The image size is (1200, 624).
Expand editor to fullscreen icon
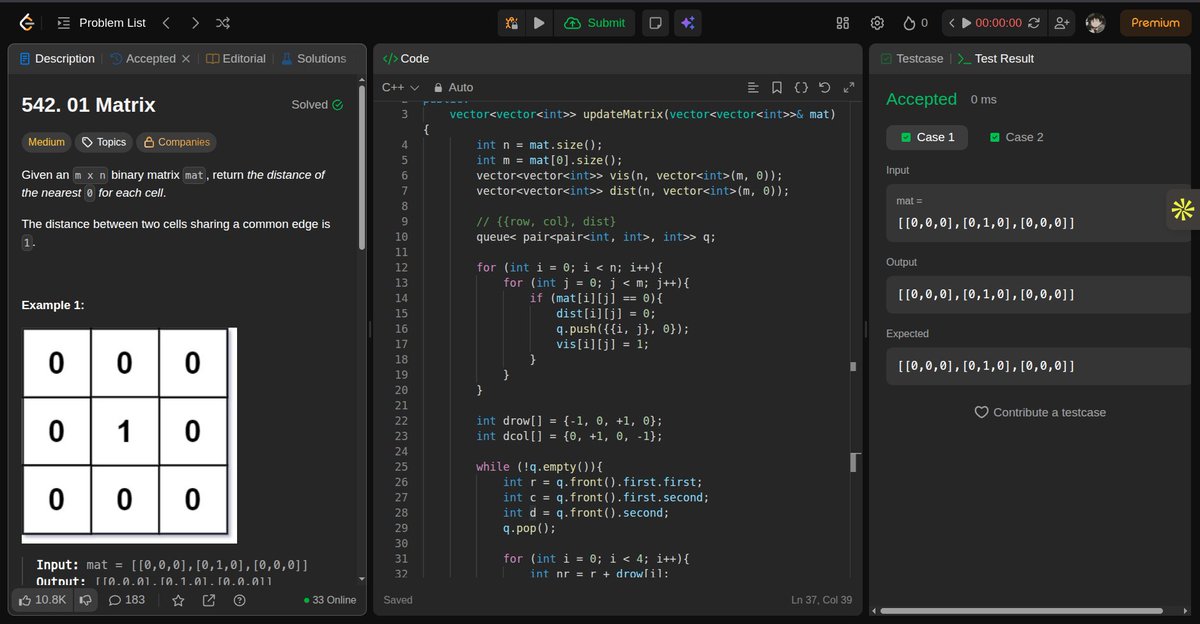tap(849, 87)
